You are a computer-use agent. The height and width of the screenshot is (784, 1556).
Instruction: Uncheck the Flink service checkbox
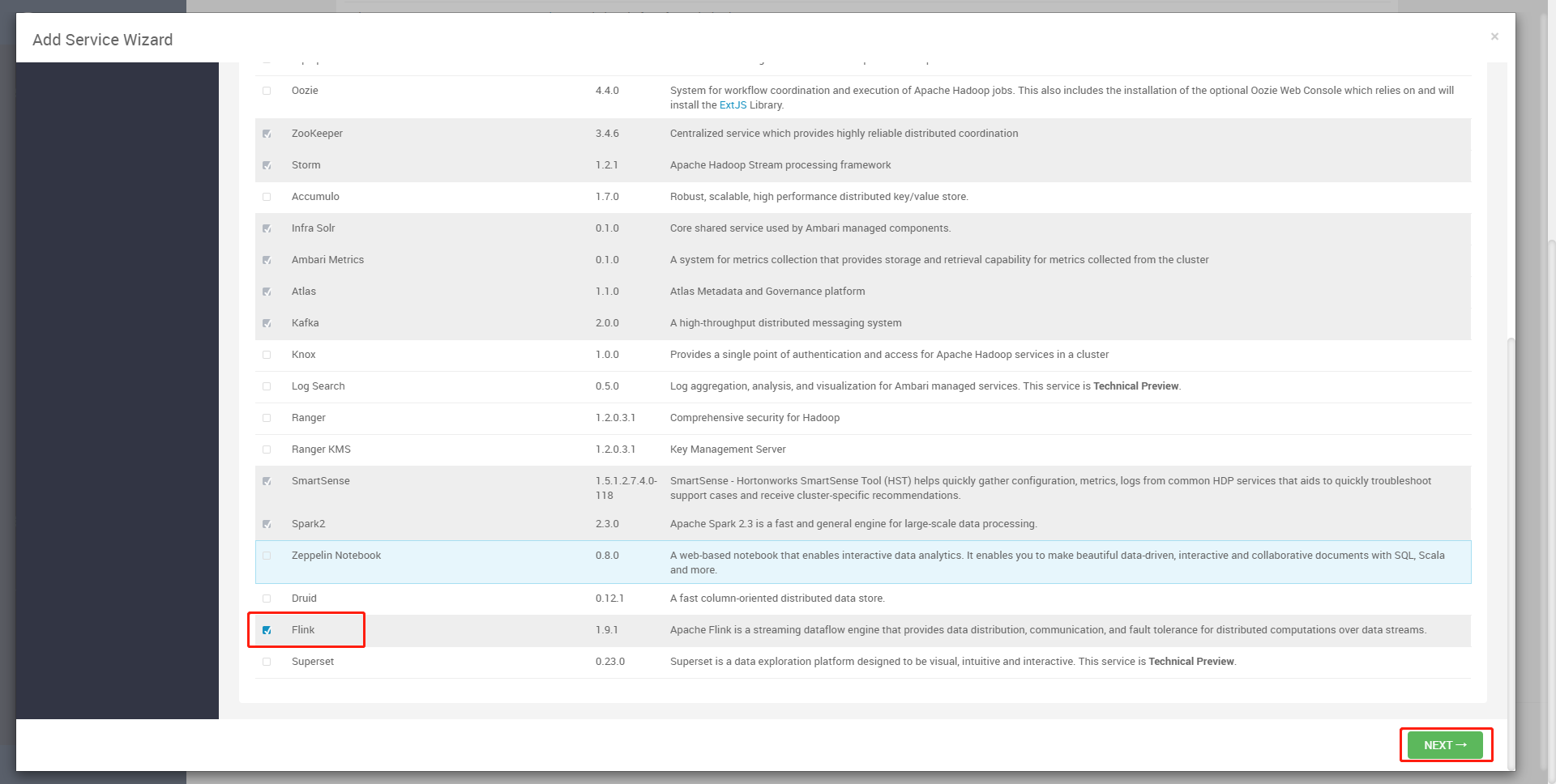(267, 630)
